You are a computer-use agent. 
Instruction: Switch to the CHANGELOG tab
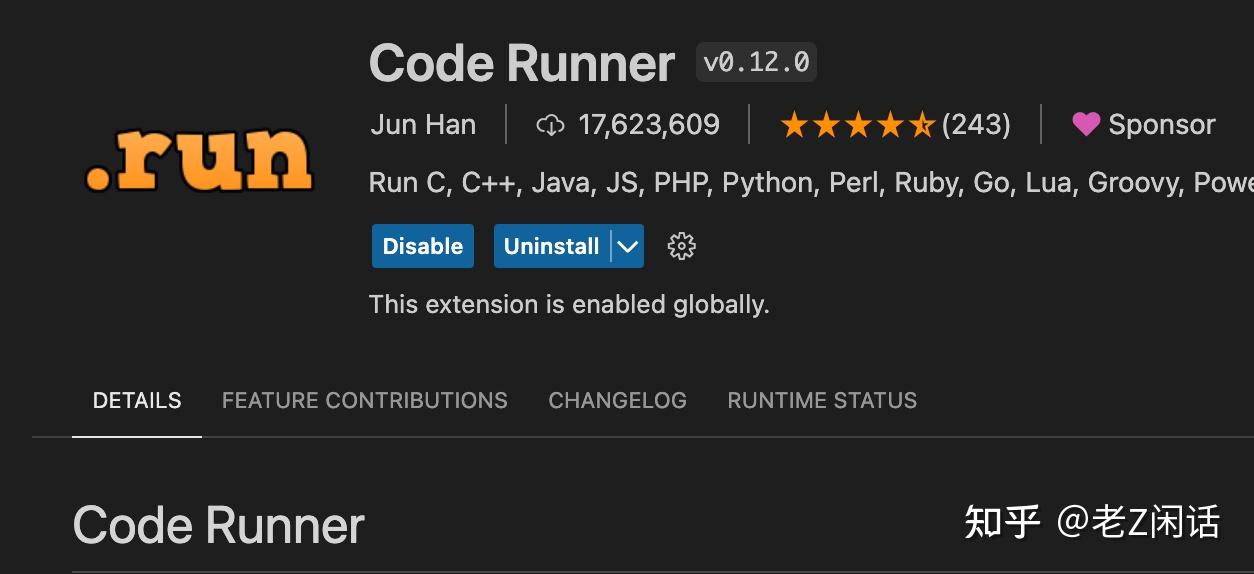[x=617, y=401]
